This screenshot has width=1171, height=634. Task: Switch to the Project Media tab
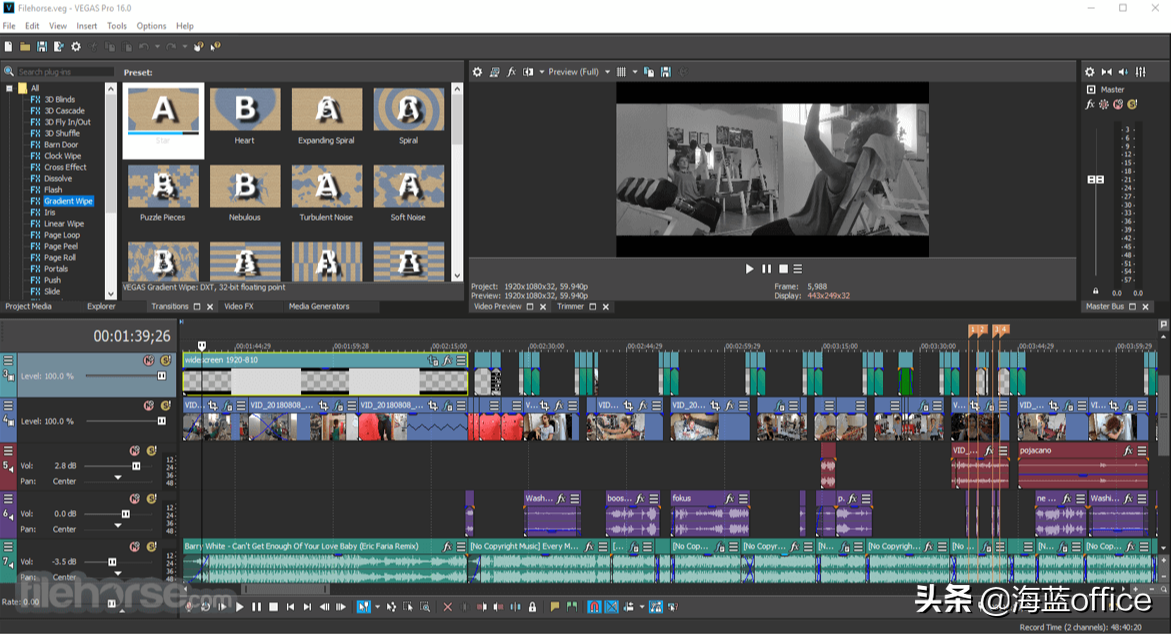click(x=28, y=306)
